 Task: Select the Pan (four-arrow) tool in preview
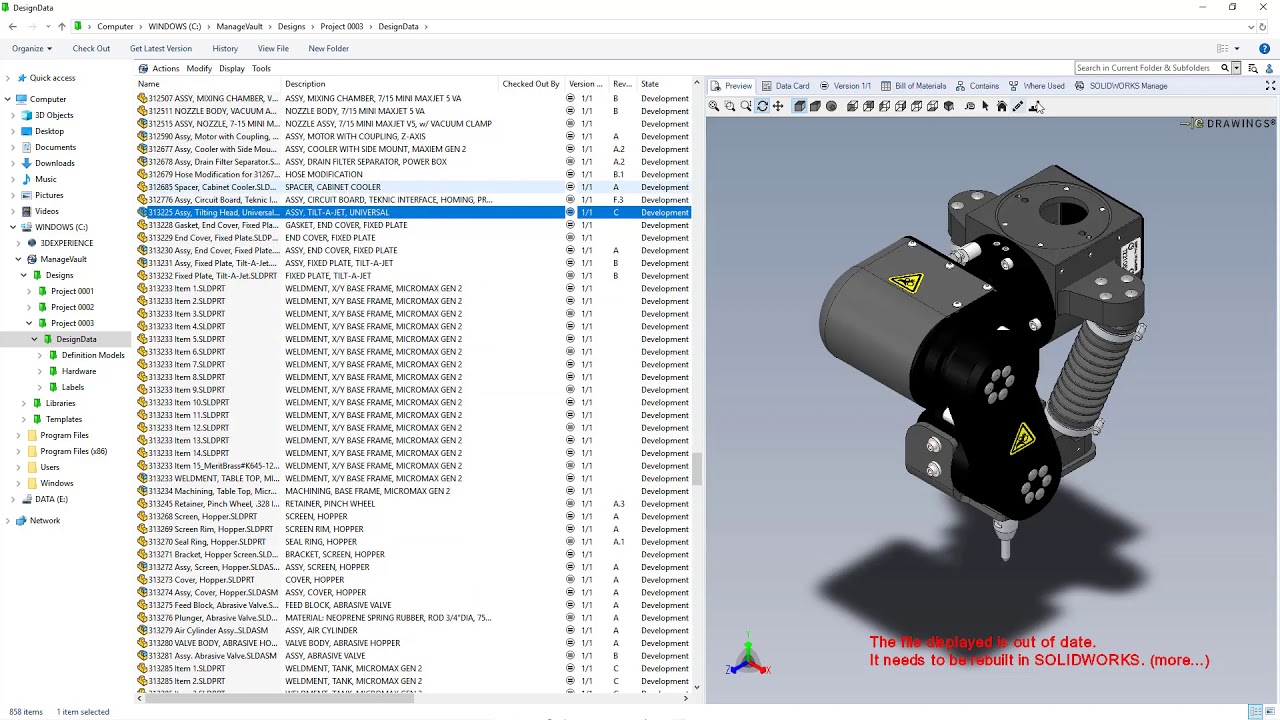click(778, 106)
